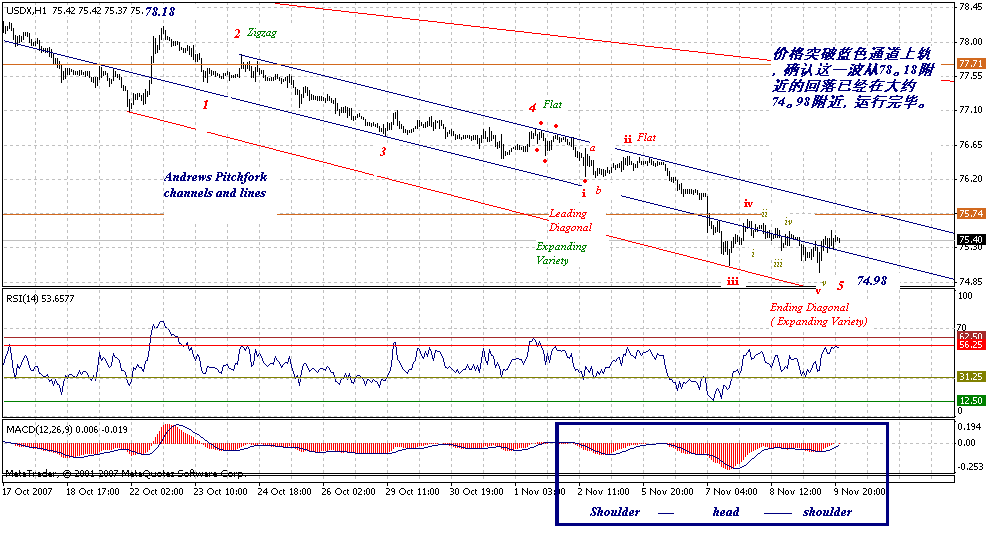
Task: Click the 74.85 price axis value
Action: (x=970, y=282)
